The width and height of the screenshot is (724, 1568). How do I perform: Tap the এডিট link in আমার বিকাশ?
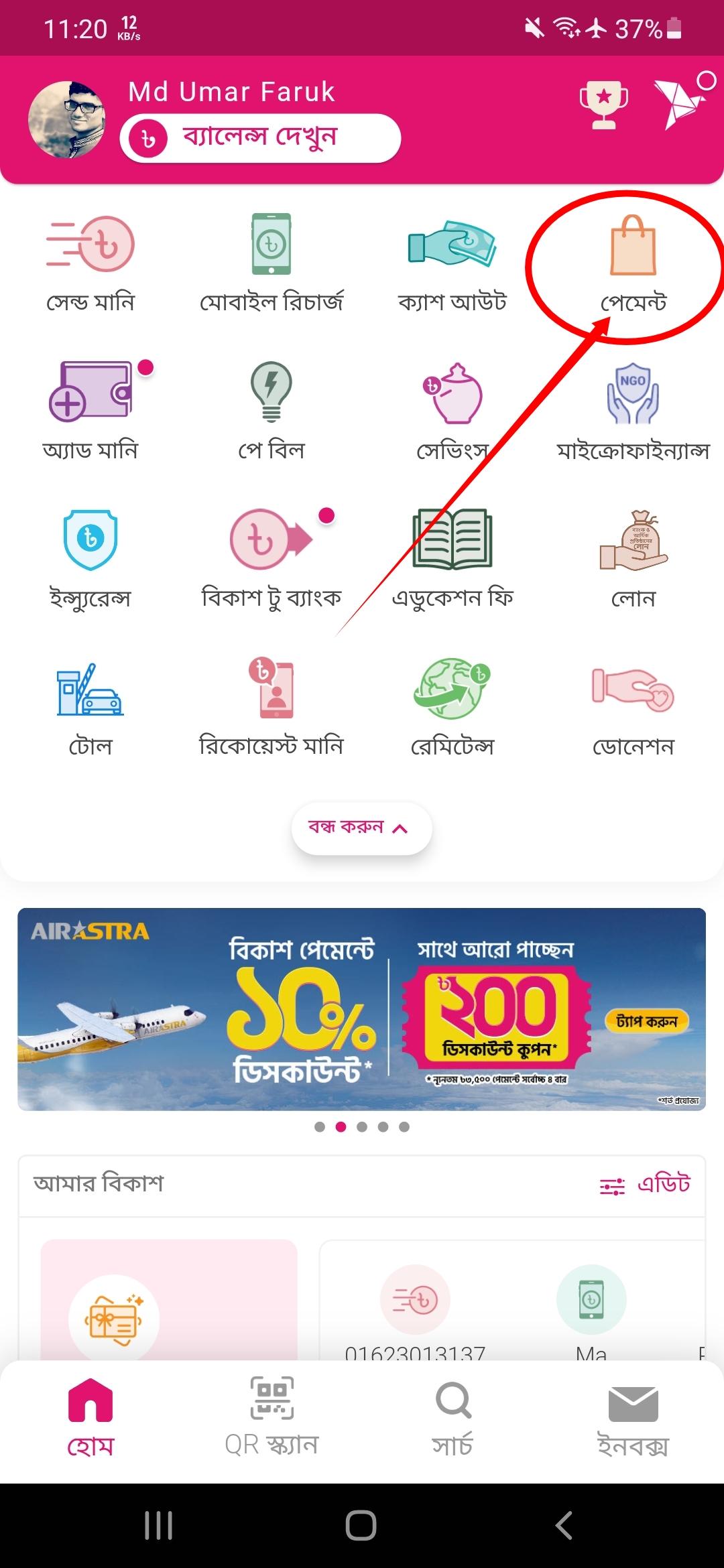(645, 1185)
